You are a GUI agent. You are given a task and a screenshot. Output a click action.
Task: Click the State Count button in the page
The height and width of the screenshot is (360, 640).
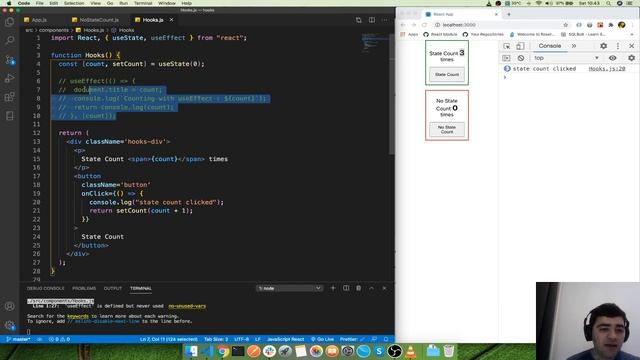click(x=447, y=74)
